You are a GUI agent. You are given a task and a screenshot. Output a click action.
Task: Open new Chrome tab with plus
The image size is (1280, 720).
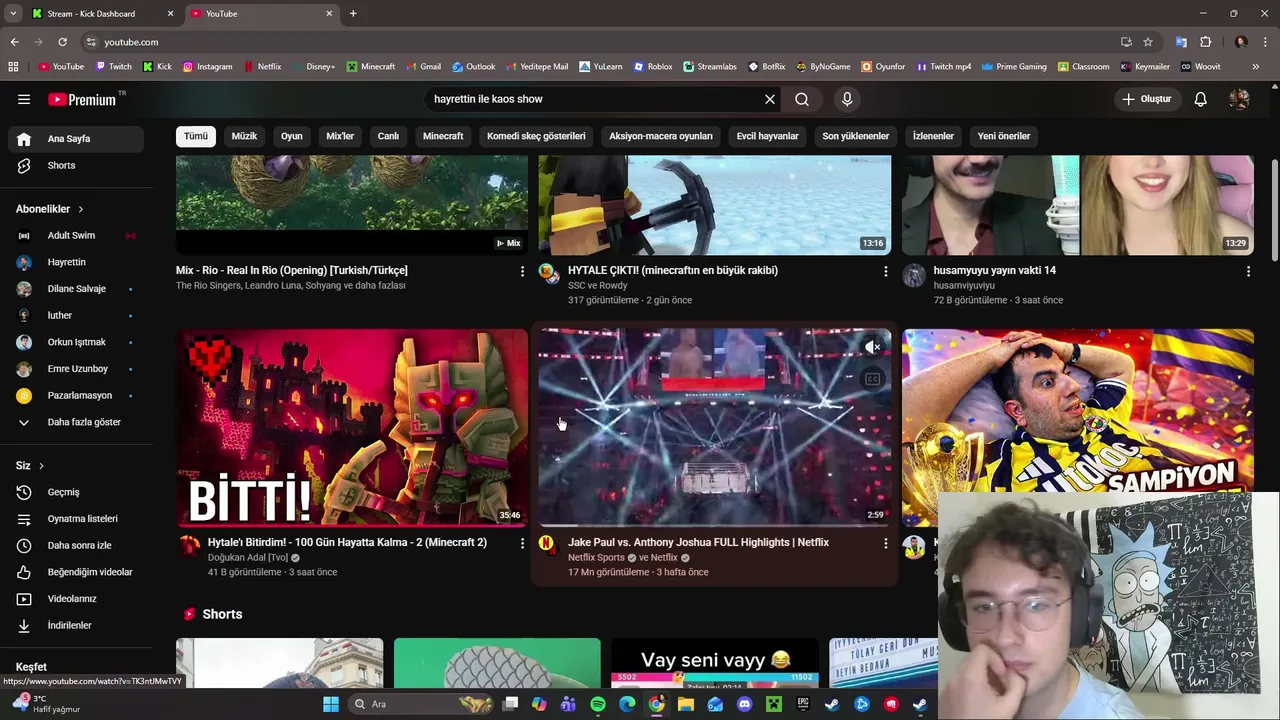coord(353,14)
